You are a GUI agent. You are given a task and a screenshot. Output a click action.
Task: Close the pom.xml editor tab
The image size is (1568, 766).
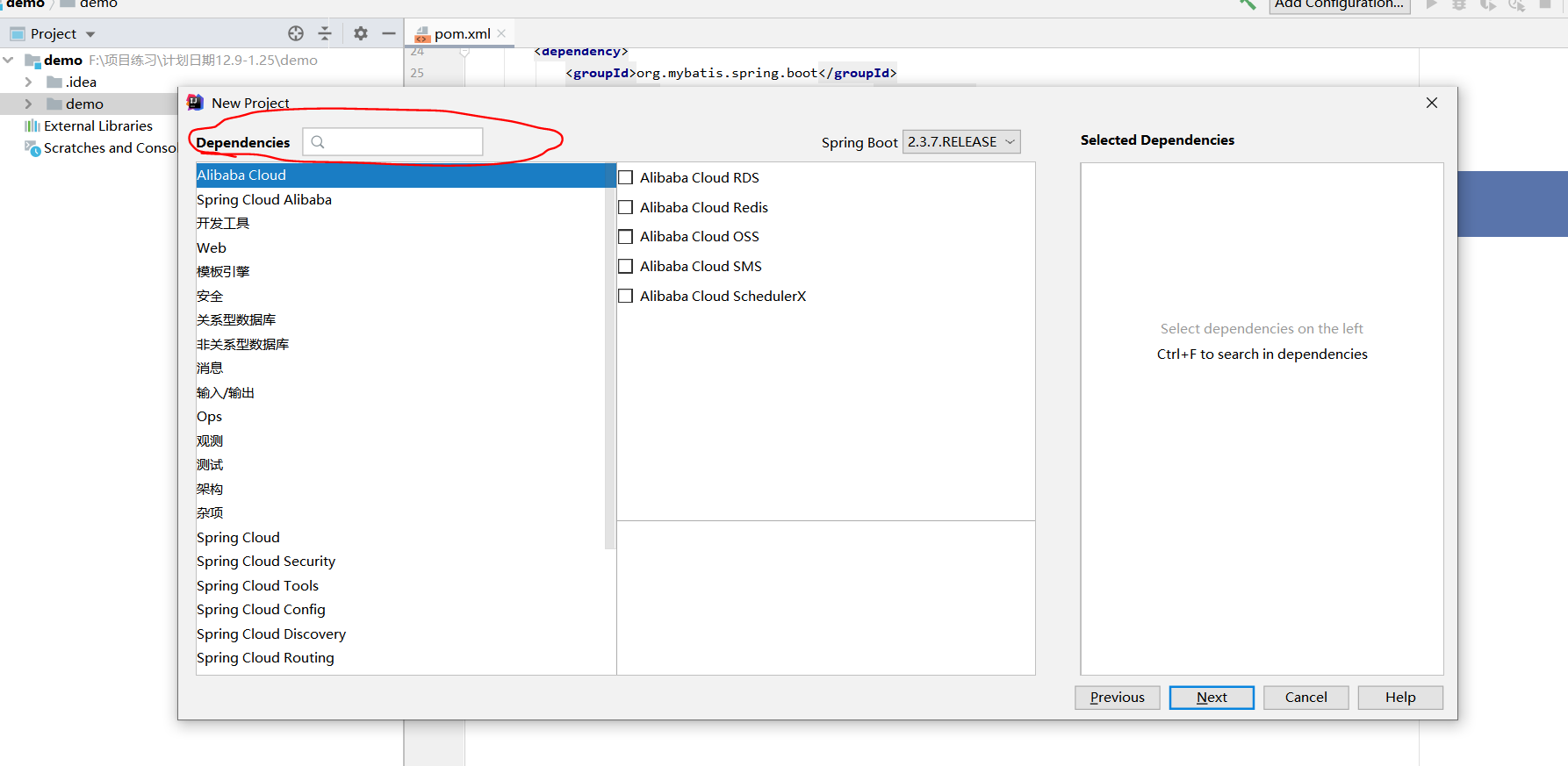point(501,33)
